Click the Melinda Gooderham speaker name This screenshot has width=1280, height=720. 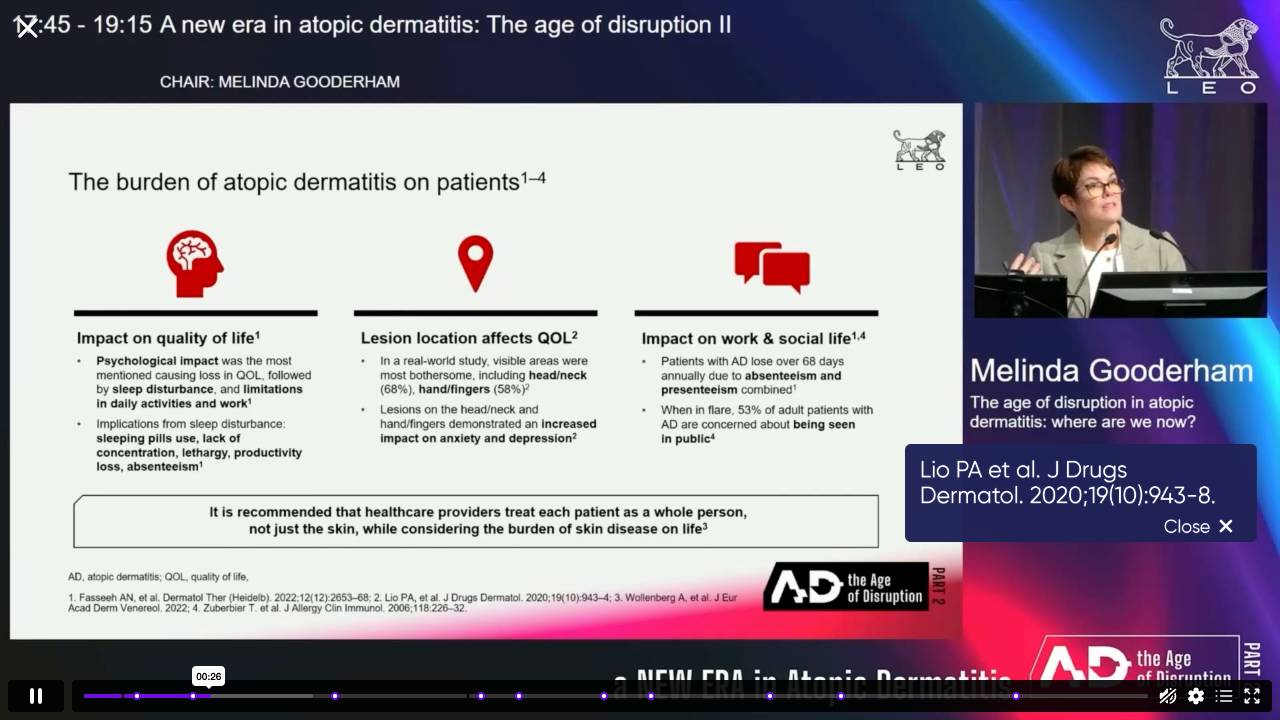(x=1111, y=371)
